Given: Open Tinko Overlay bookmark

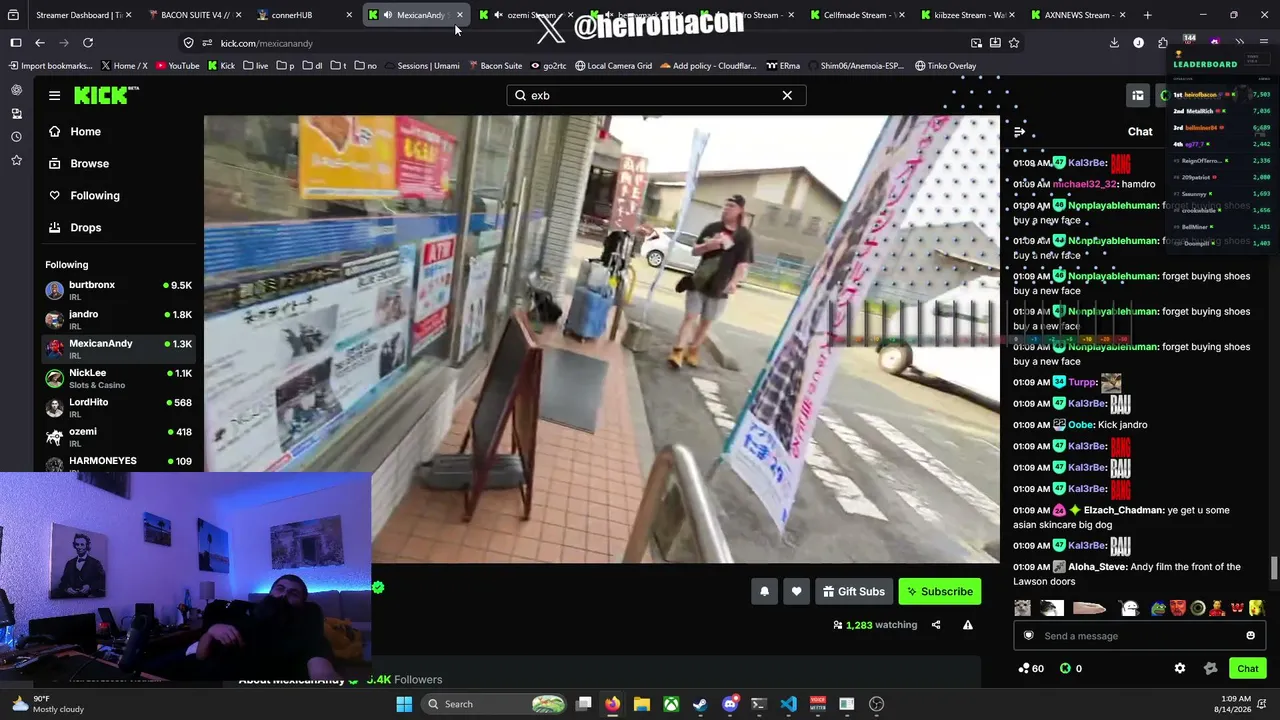Looking at the screenshot, I should coord(945,66).
